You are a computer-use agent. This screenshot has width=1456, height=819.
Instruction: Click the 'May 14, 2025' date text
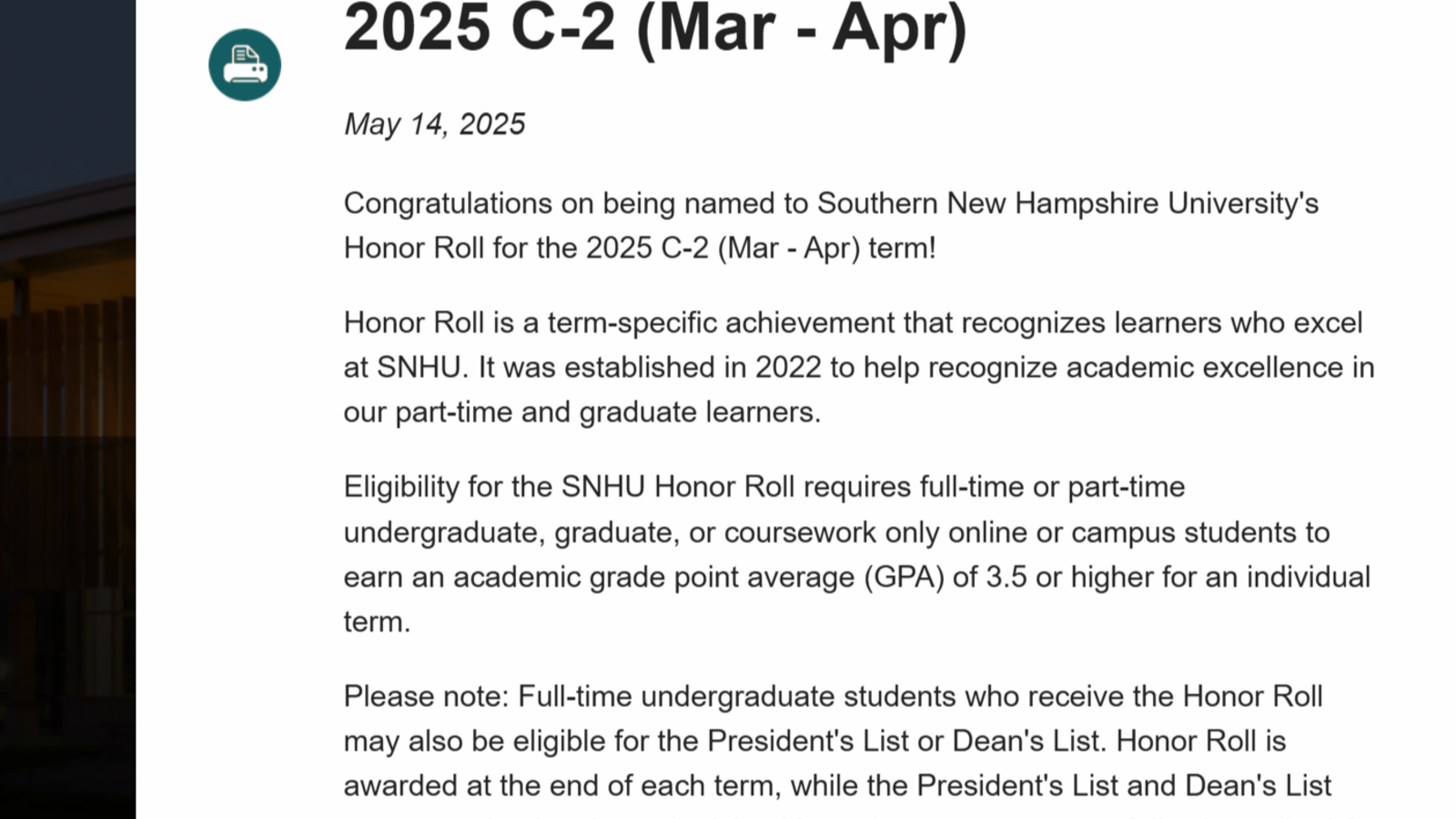435,124
